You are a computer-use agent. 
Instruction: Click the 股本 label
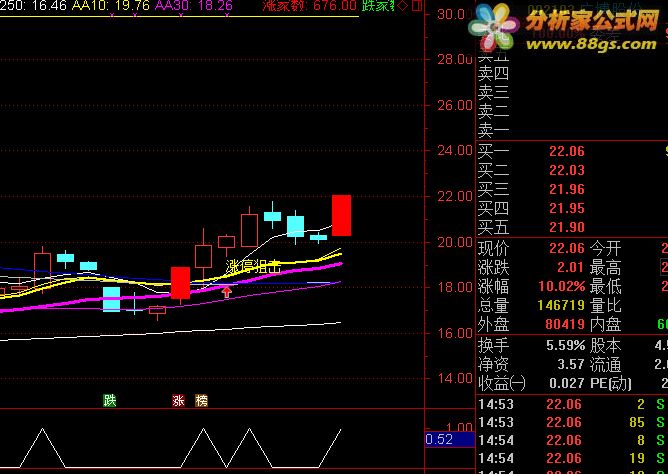click(605, 345)
